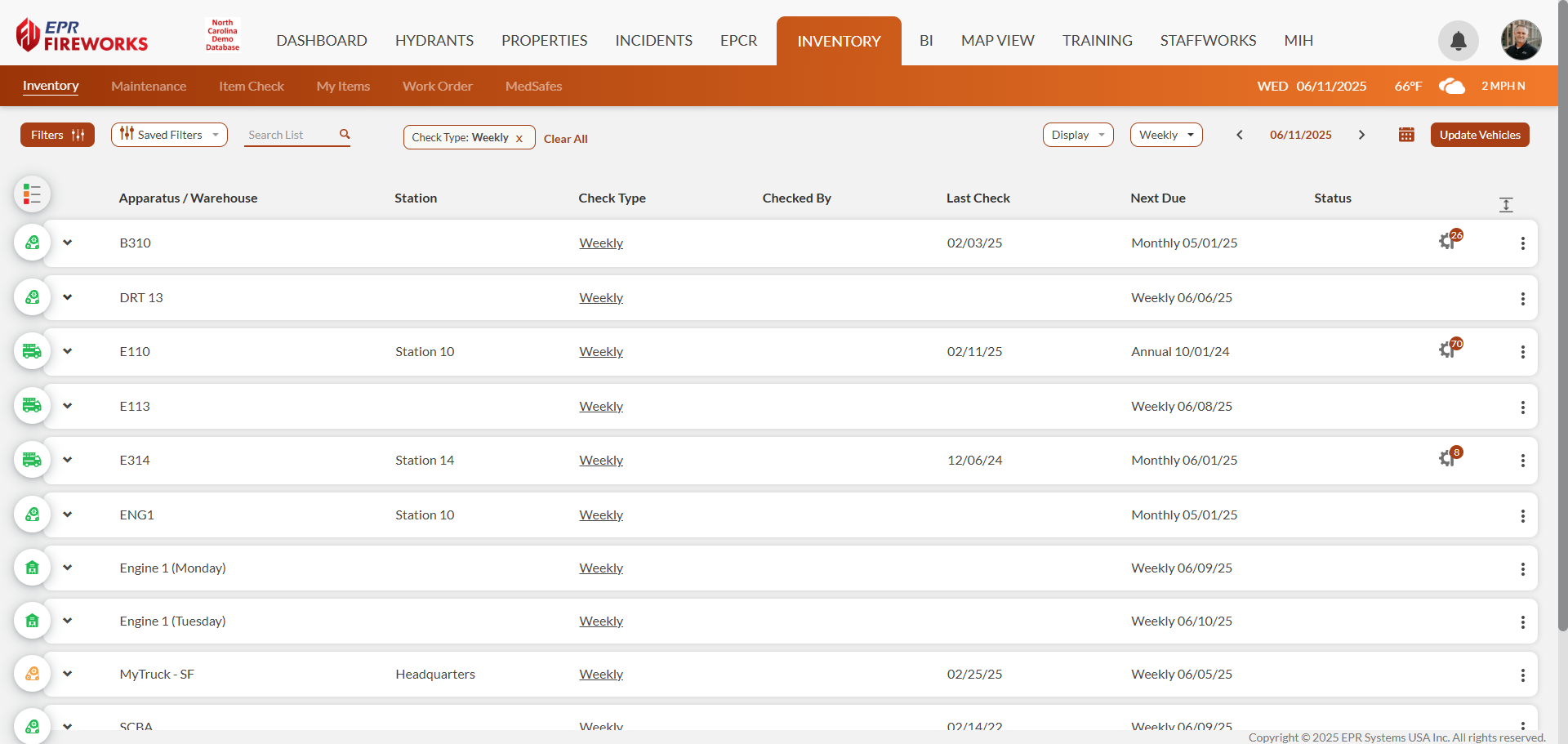Click the status alert icon with badge 70 for E110
Viewport: 1568px width, 744px height.
pyautogui.click(x=1449, y=350)
